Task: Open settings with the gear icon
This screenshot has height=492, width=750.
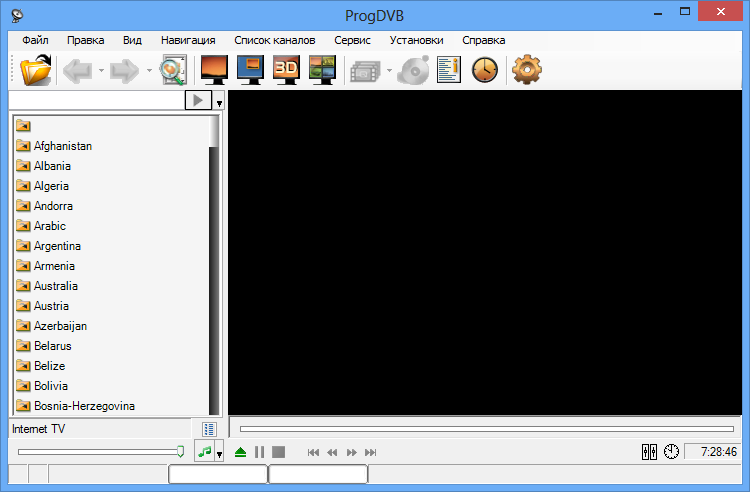Action: 527,70
